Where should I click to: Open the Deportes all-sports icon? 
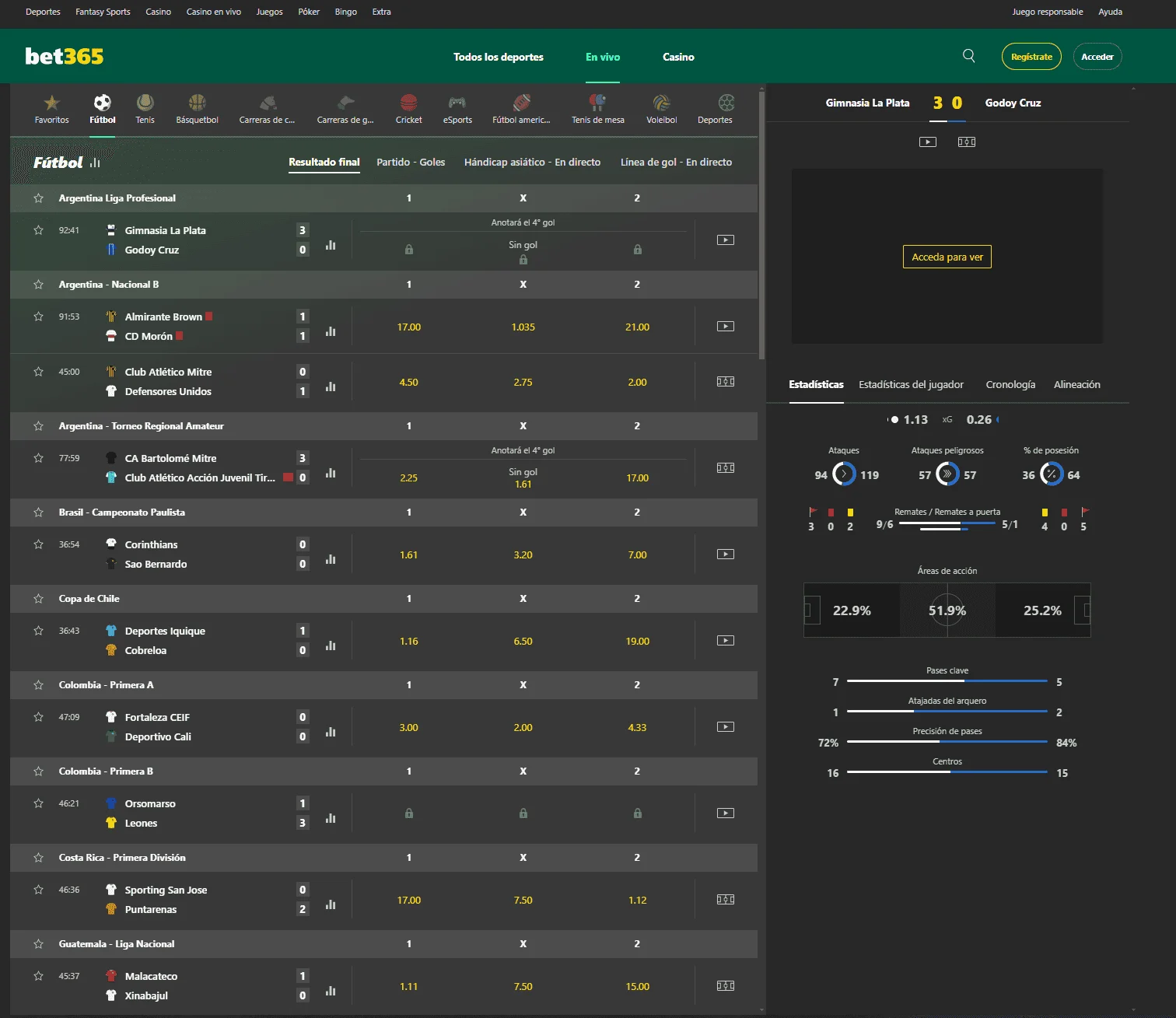[x=715, y=109]
